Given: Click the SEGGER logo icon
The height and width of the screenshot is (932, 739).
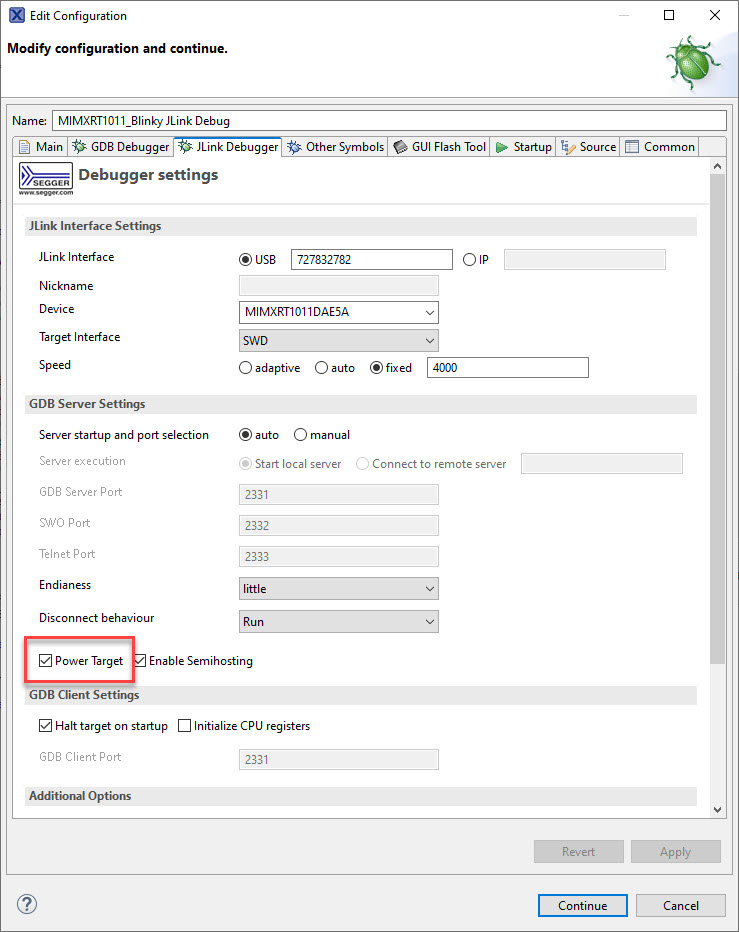Looking at the screenshot, I should [45, 179].
